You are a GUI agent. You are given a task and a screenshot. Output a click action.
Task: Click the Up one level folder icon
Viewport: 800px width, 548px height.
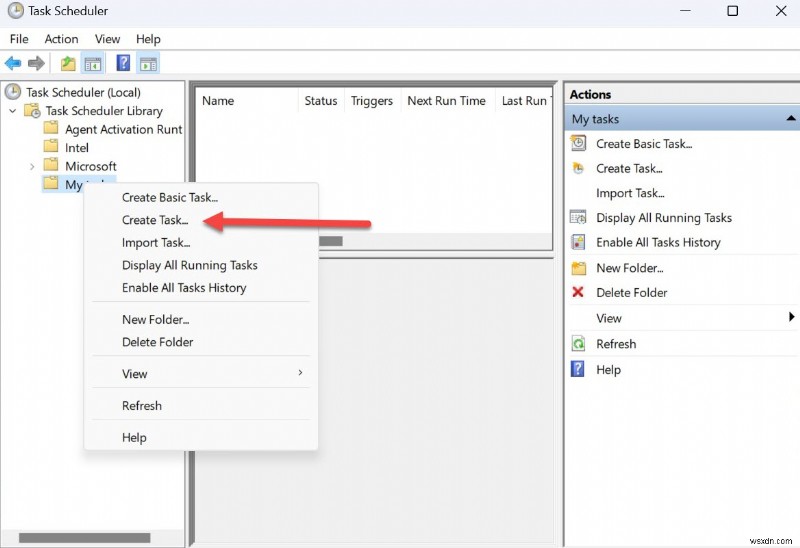(x=68, y=64)
